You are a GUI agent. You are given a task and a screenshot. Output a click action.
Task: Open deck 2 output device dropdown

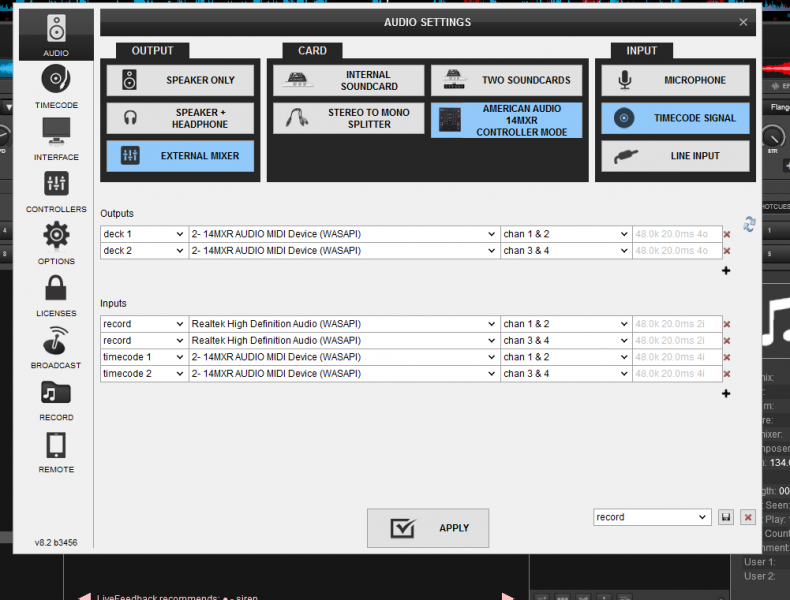pos(344,250)
